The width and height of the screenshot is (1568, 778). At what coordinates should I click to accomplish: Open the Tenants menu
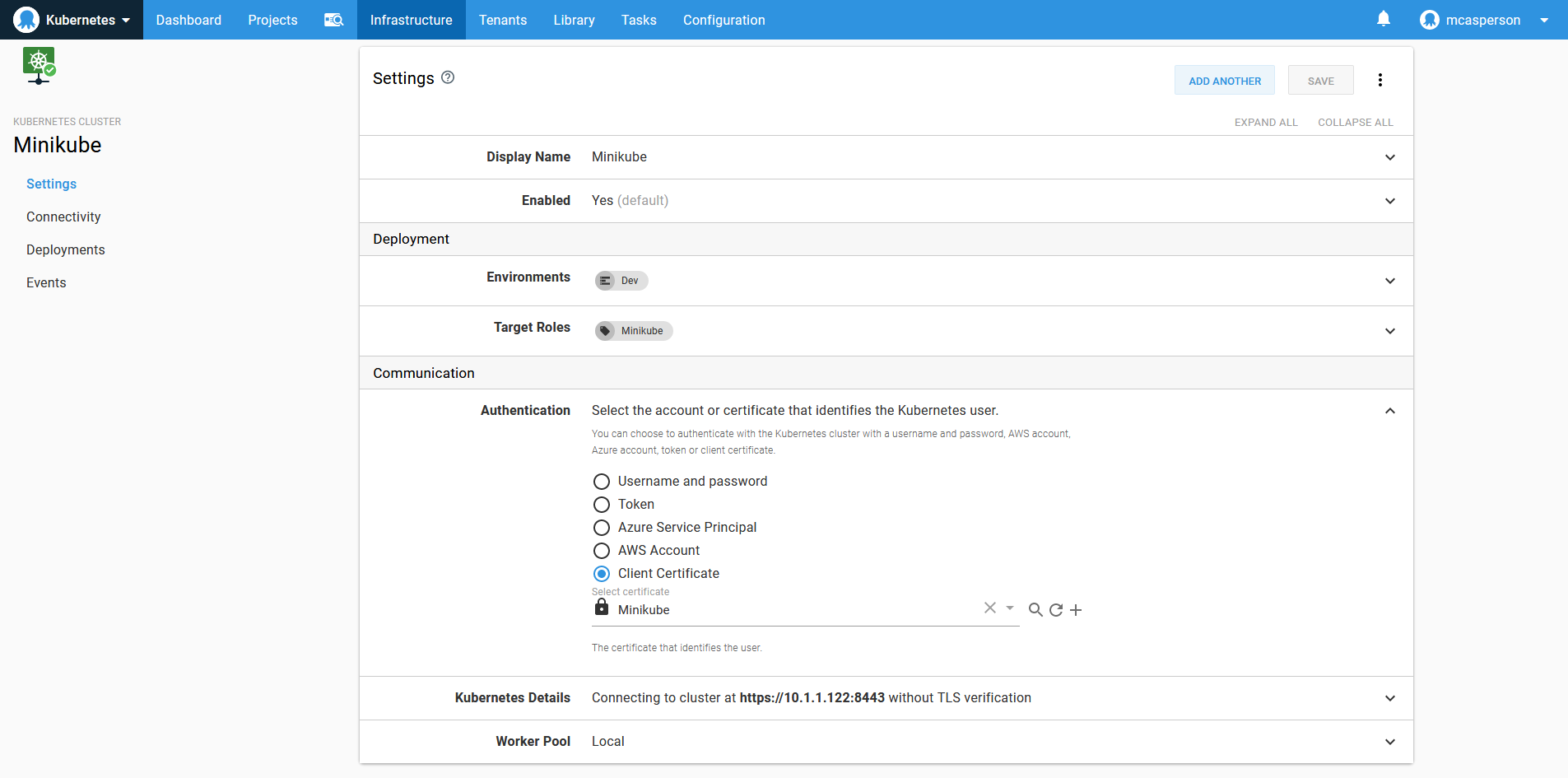[502, 20]
